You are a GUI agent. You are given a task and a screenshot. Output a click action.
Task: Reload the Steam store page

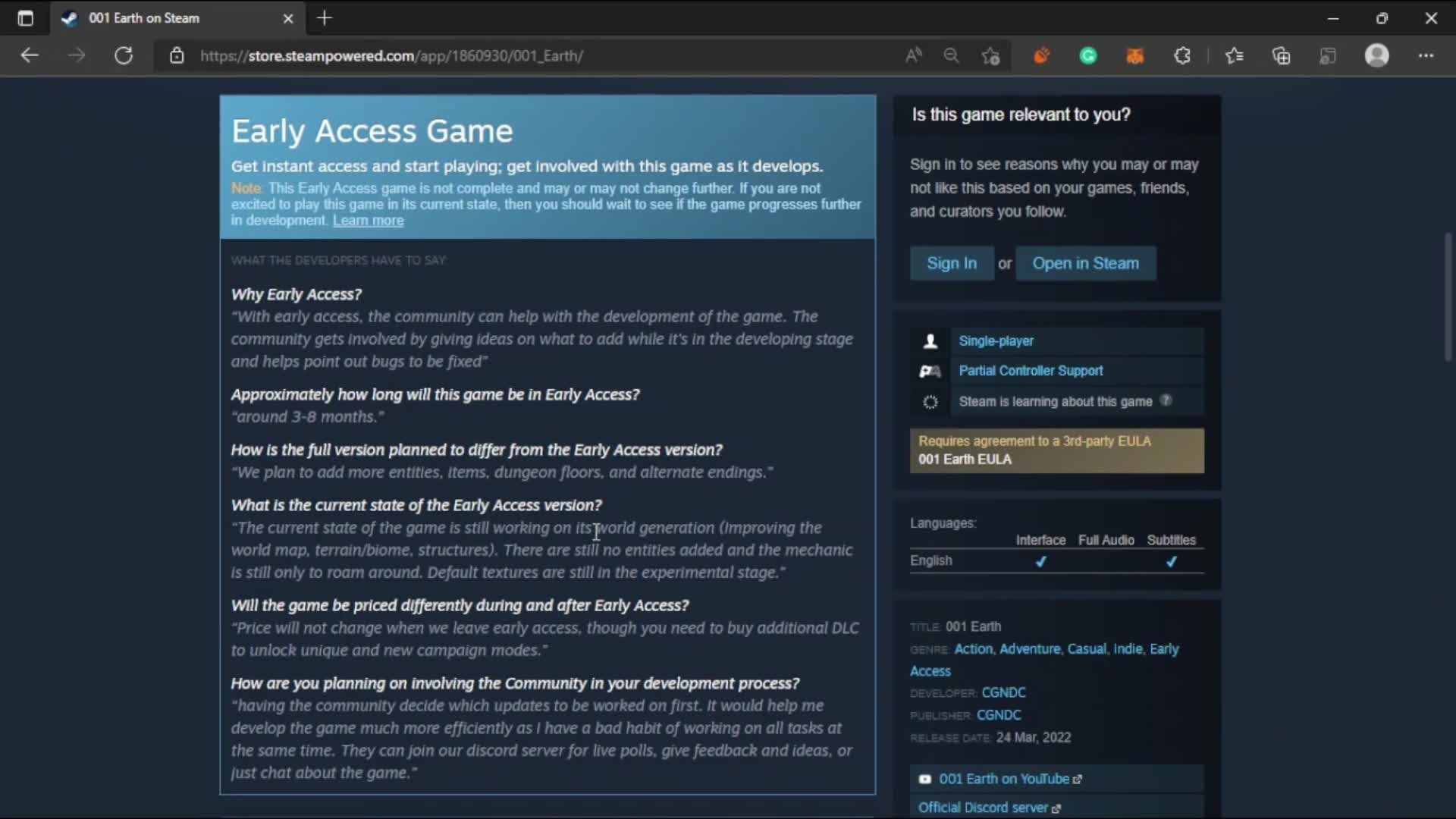point(124,55)
